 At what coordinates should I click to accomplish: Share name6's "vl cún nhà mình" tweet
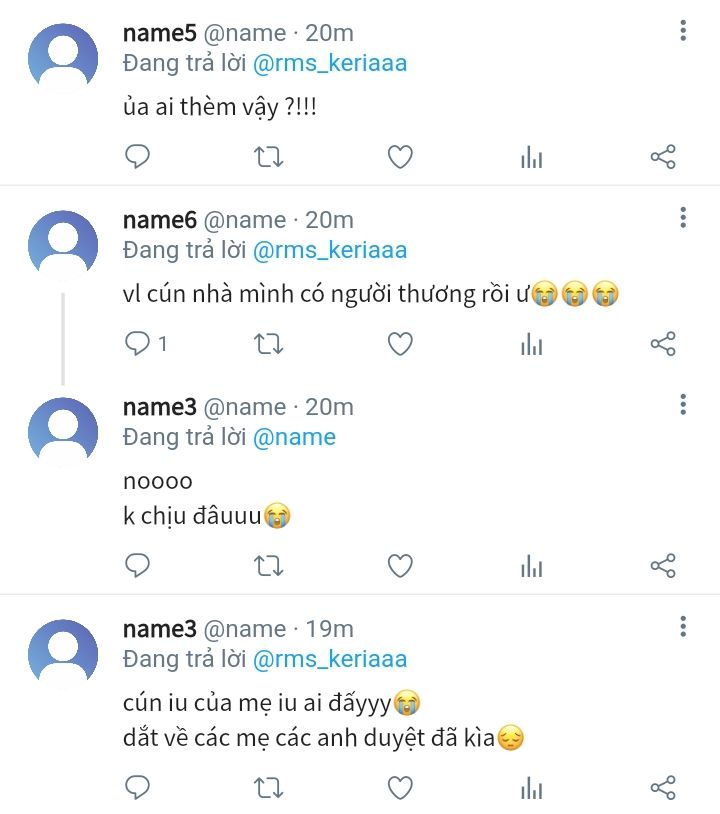click(663, 344)
